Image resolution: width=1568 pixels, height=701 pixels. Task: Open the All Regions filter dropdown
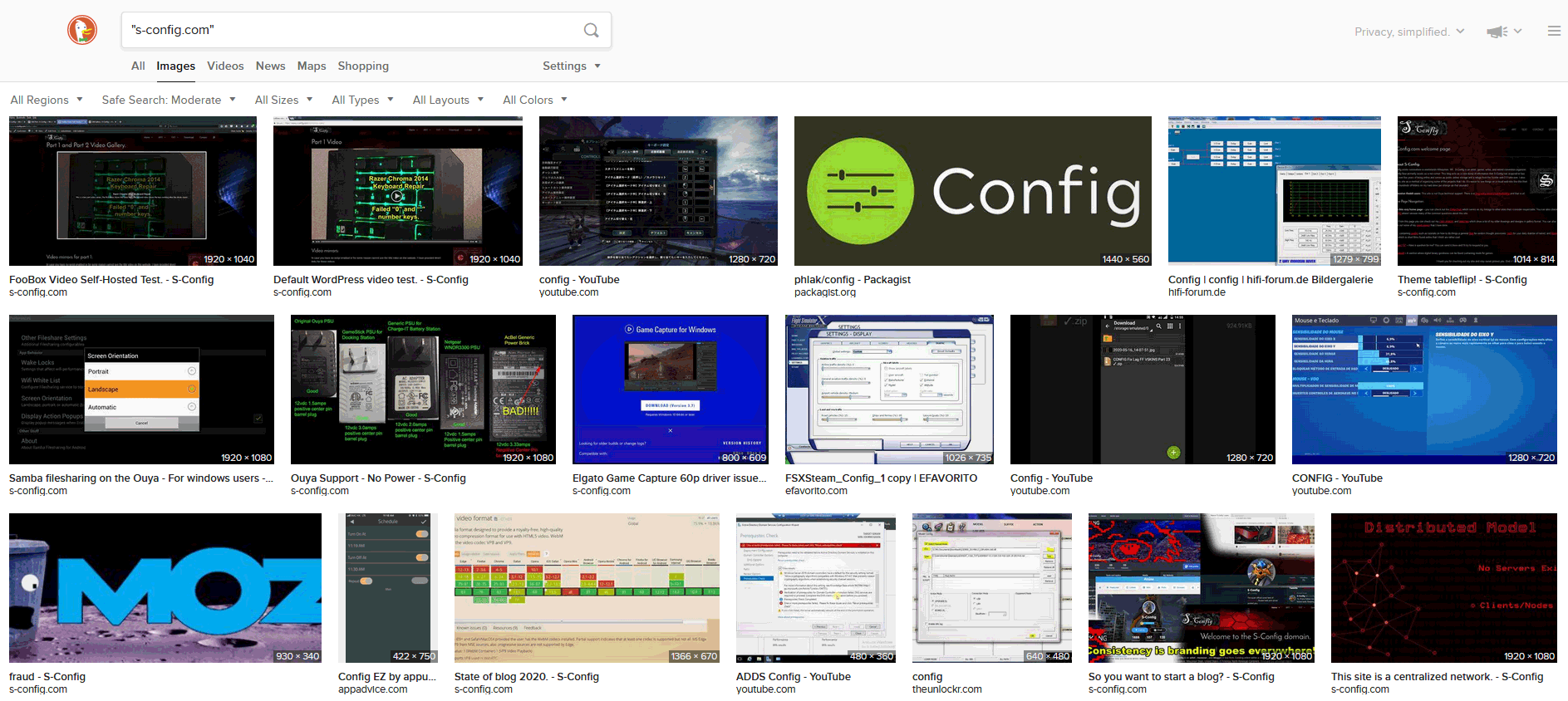pos(47,100)
